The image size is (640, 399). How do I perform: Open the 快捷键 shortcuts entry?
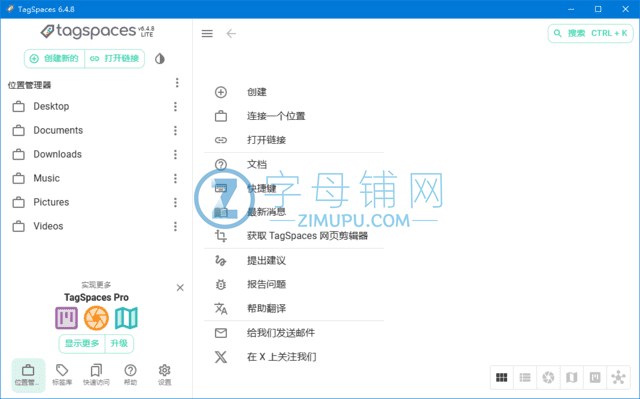[294, 188]
